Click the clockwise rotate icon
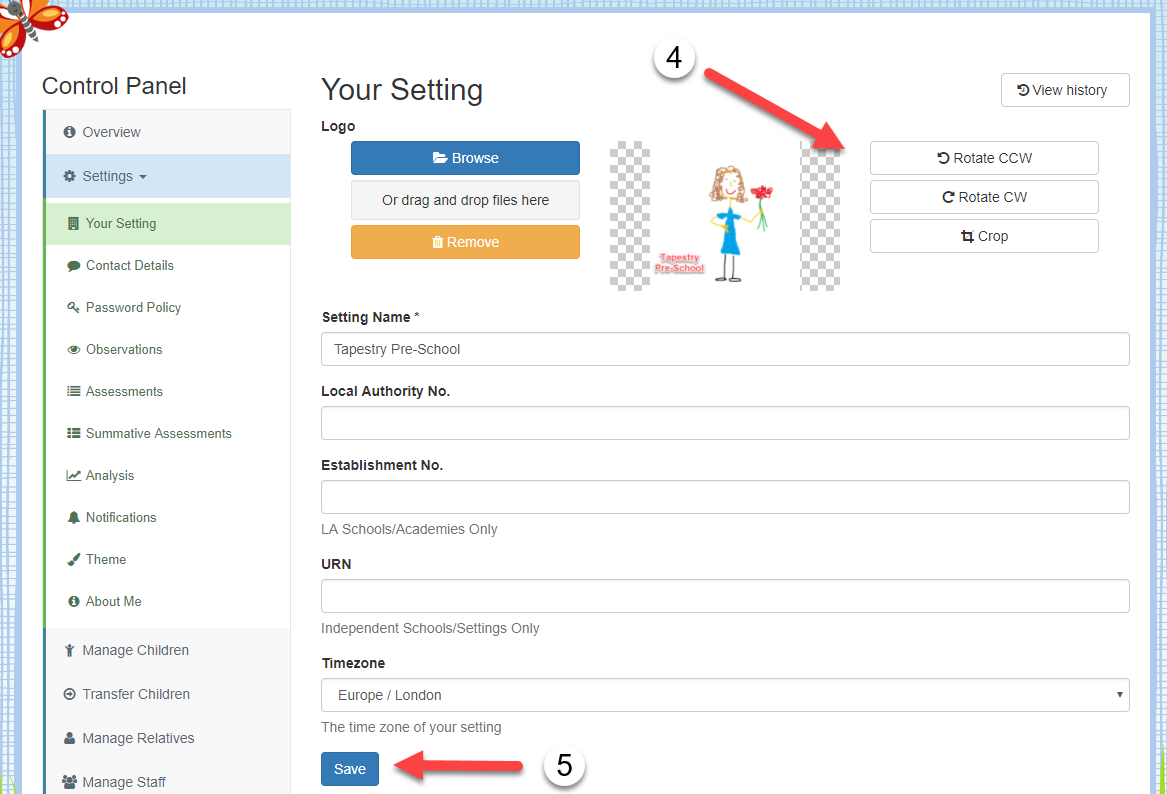1167x794 pixels. coord(948,197)
